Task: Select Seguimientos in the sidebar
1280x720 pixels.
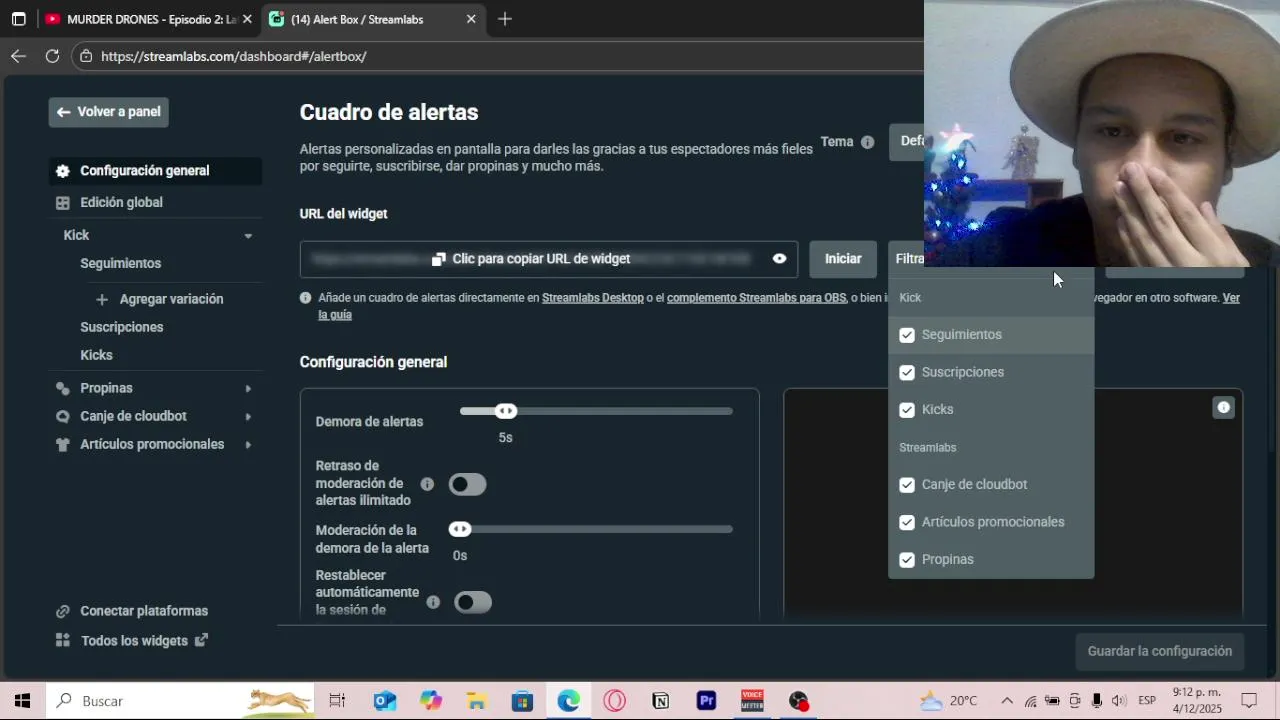Action: coord(121,263)
